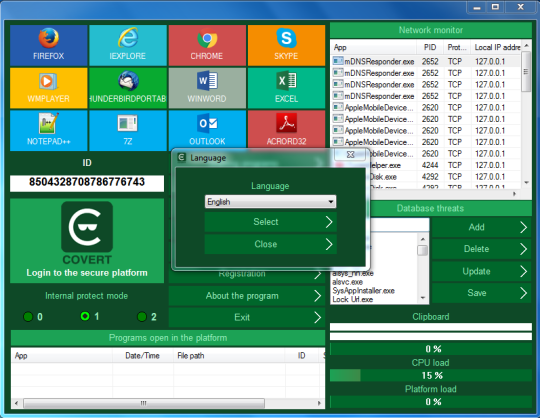
Task: Click network monitor scroll down arrow
Action: point(526,182)
